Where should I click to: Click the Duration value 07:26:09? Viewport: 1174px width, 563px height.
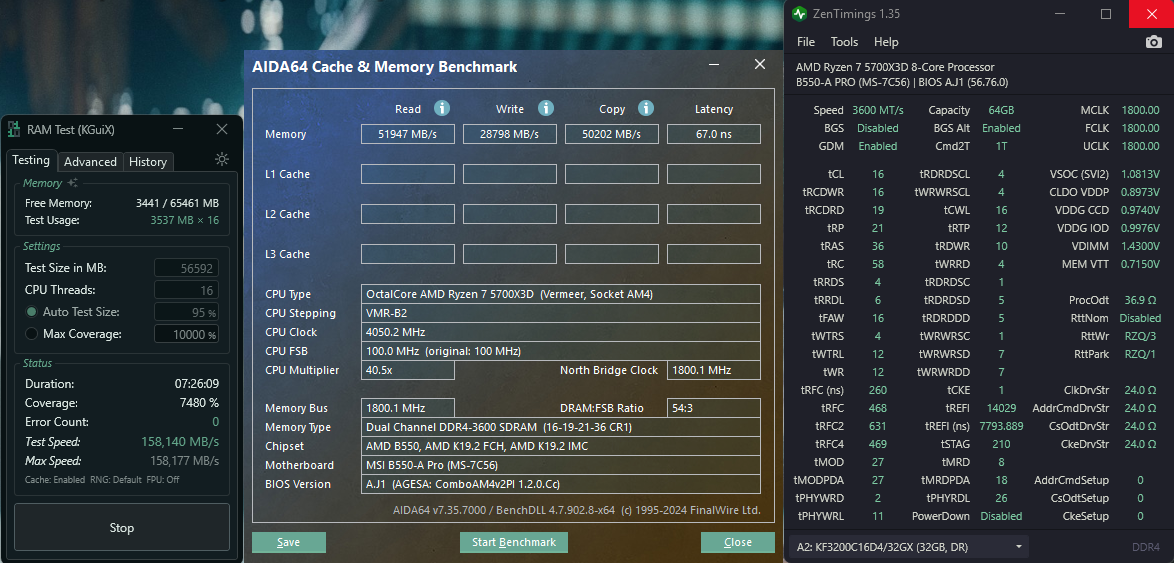[197, 384]
